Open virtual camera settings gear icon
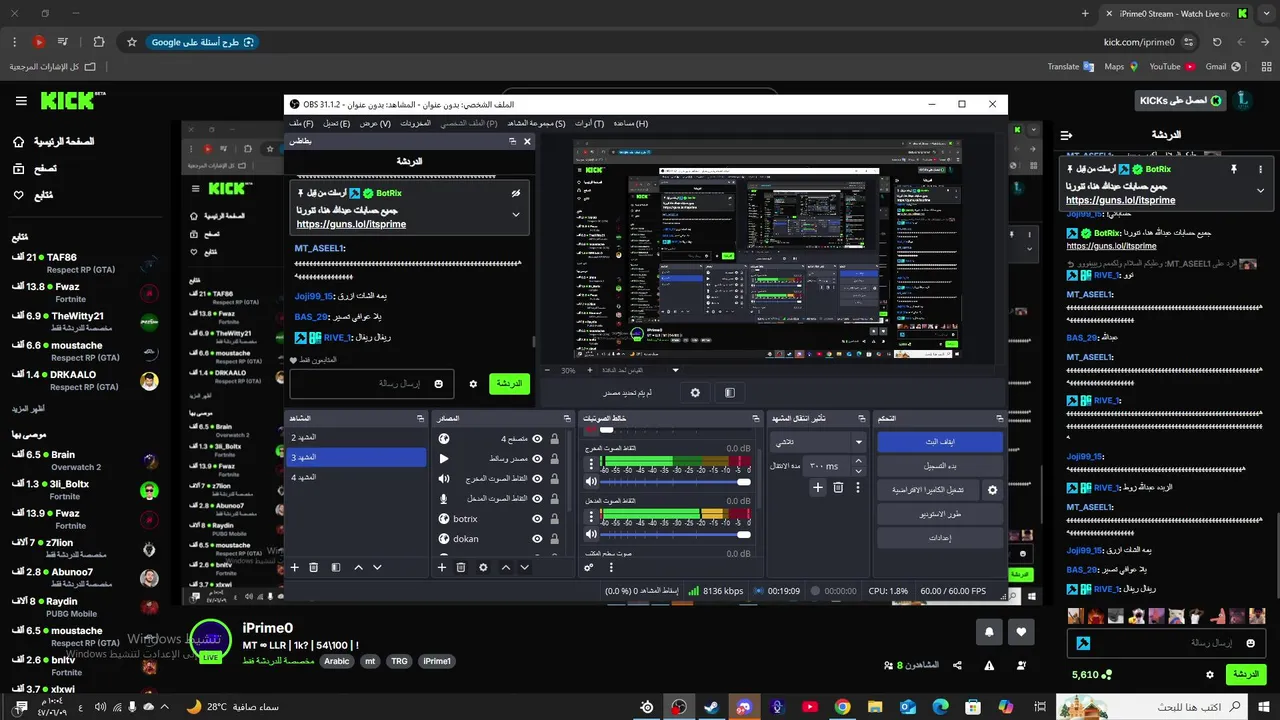Screen dimensions: 1280x720 click(992, 490)
